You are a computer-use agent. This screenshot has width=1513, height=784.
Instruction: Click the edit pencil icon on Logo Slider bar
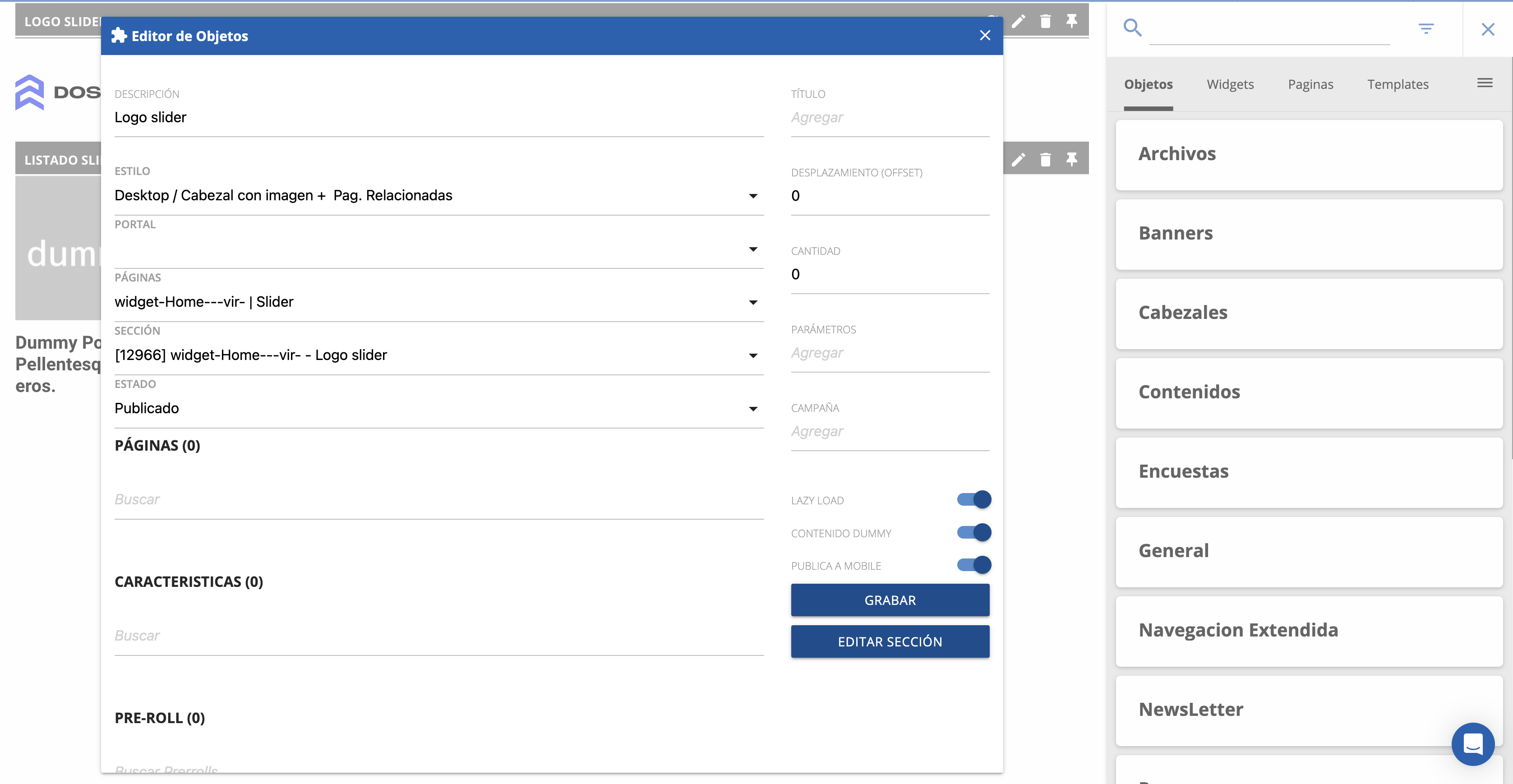(x=1019, y=22)
